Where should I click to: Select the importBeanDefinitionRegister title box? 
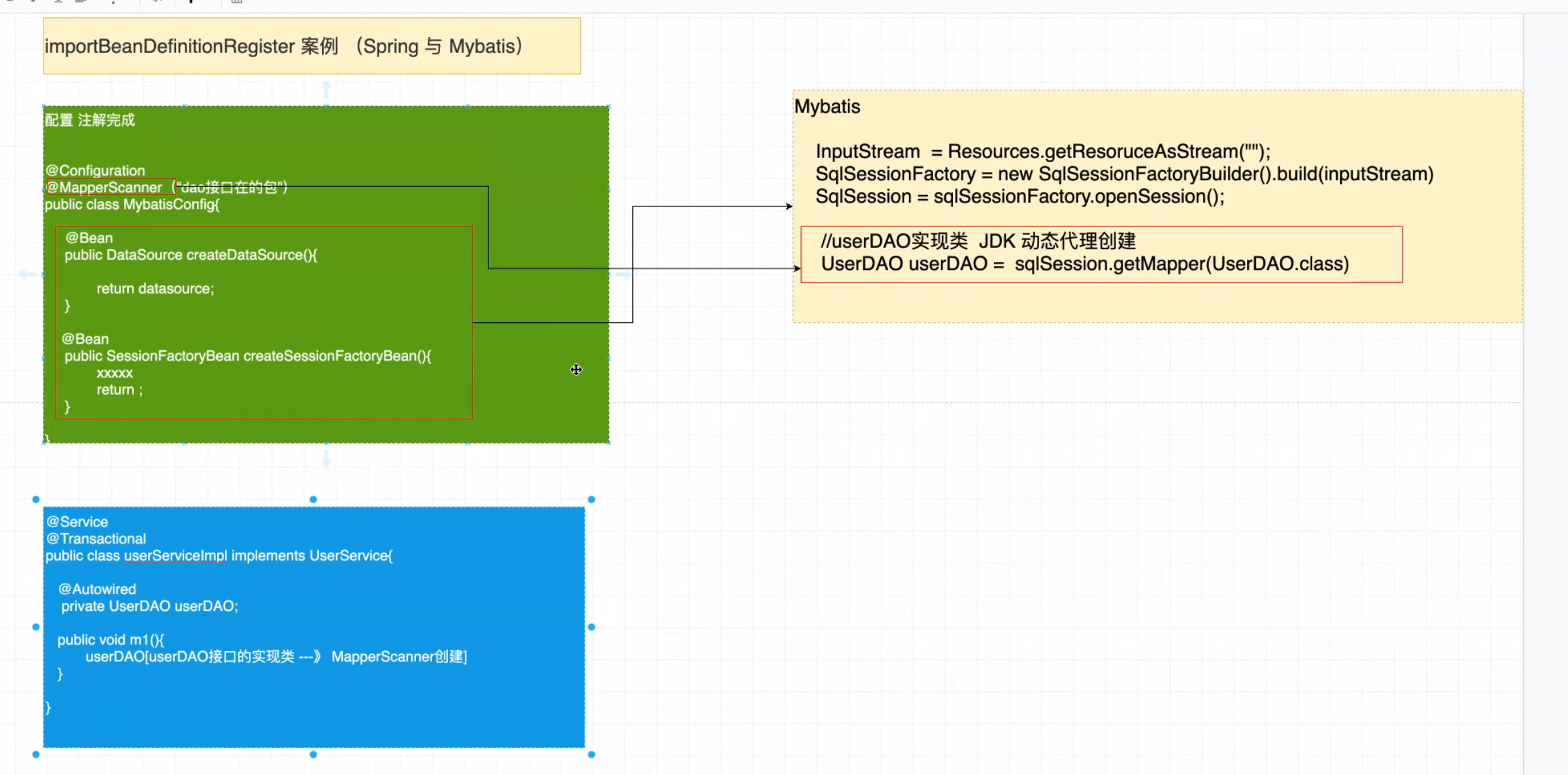(311, 46)
